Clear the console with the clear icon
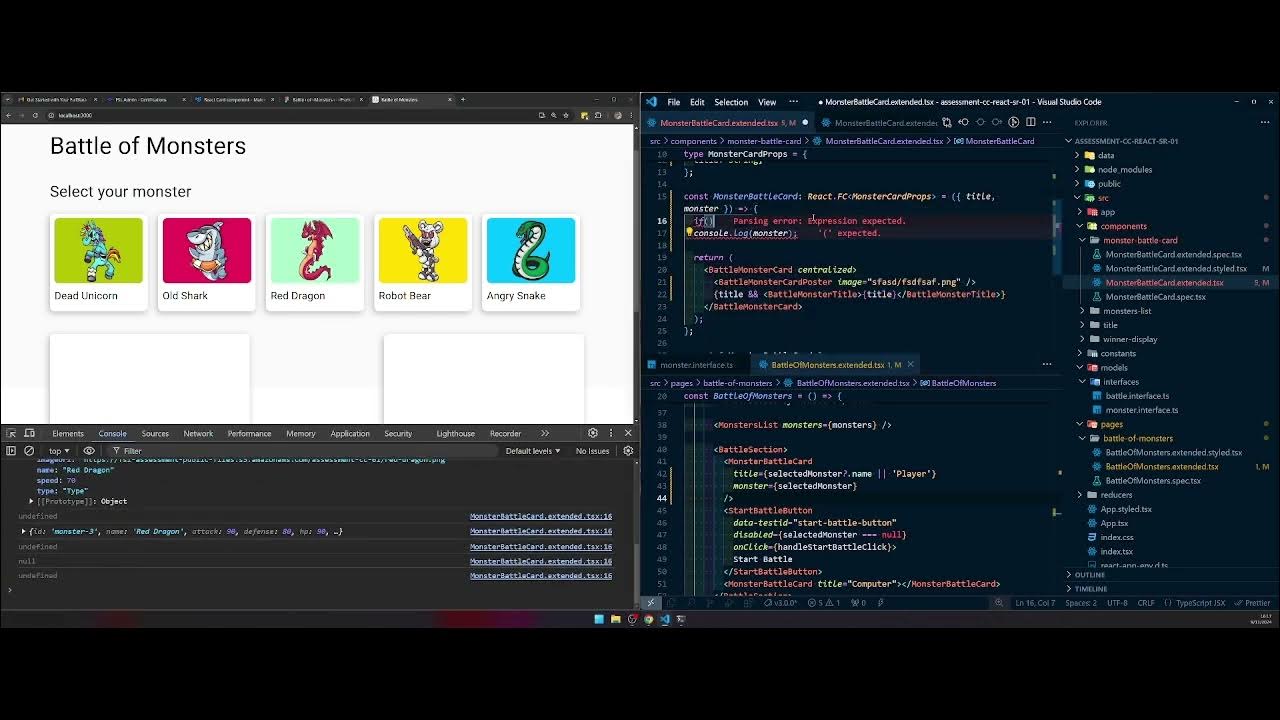This screenshot has width=1280, height=720. point(30,451)
